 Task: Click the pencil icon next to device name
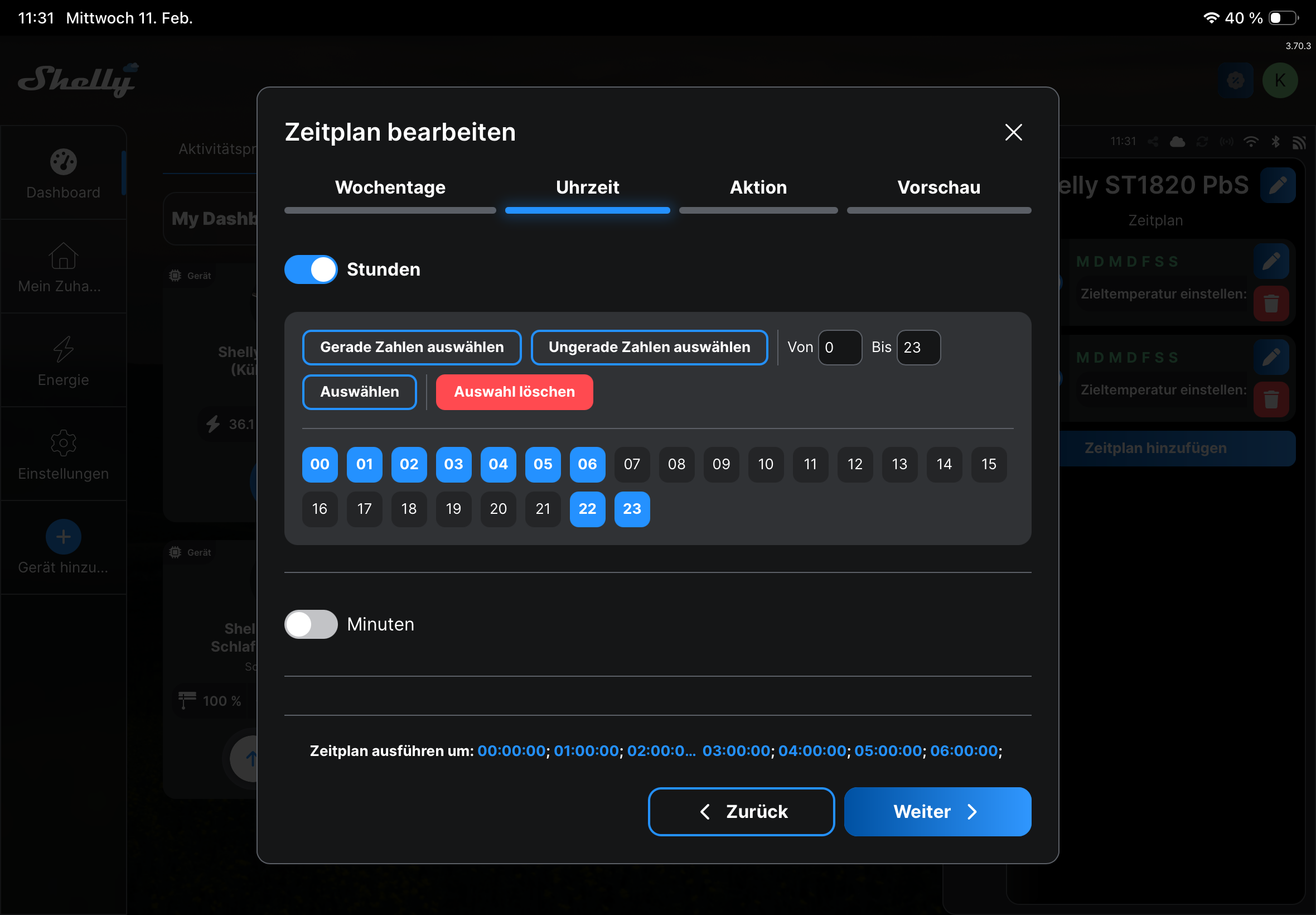click(1277, 185)
